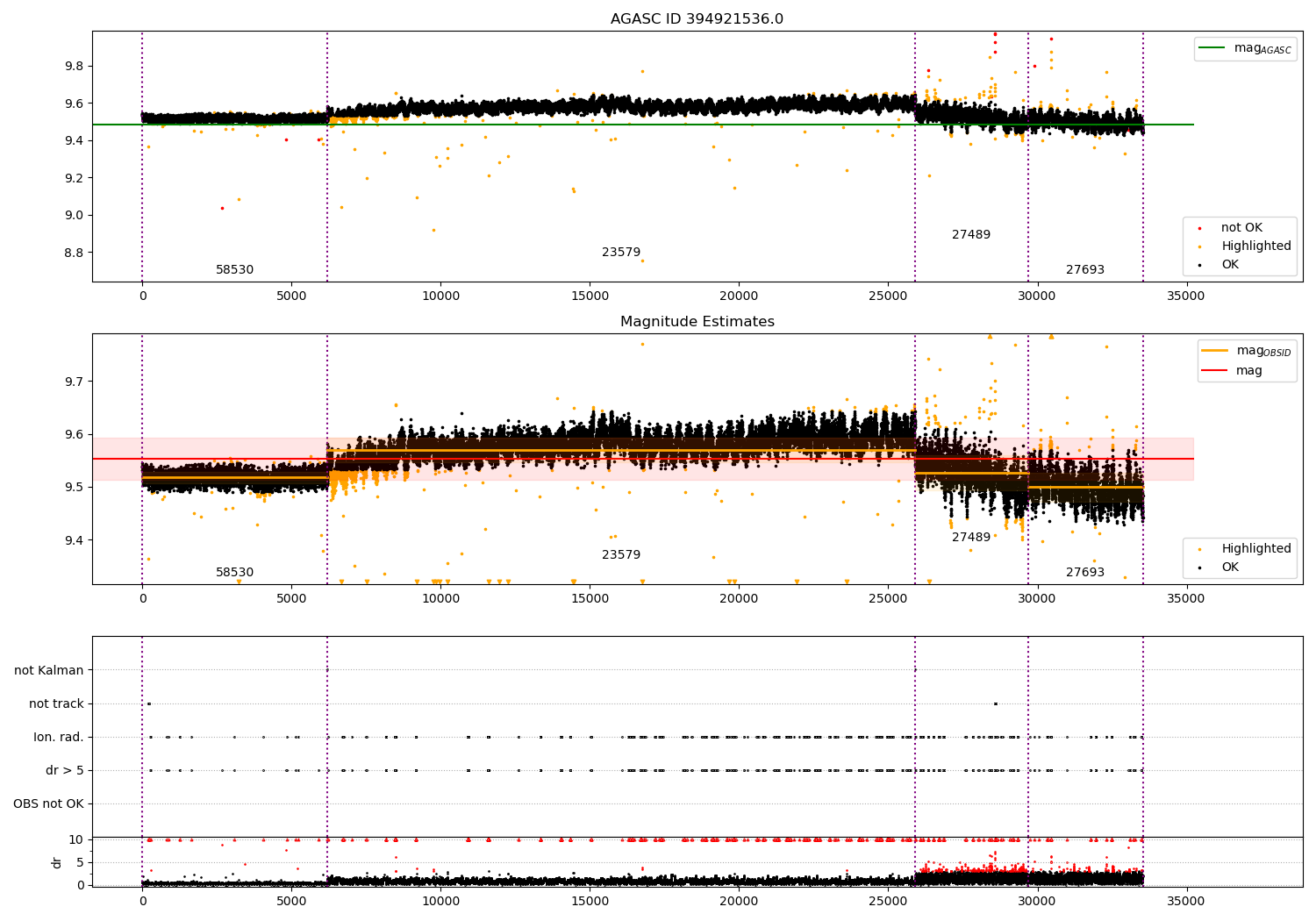This screenshot has width=1316, height=921.
Task: Click the 'OK' entry in Magnitude Estimates legend
Action: pos(1230,568)
